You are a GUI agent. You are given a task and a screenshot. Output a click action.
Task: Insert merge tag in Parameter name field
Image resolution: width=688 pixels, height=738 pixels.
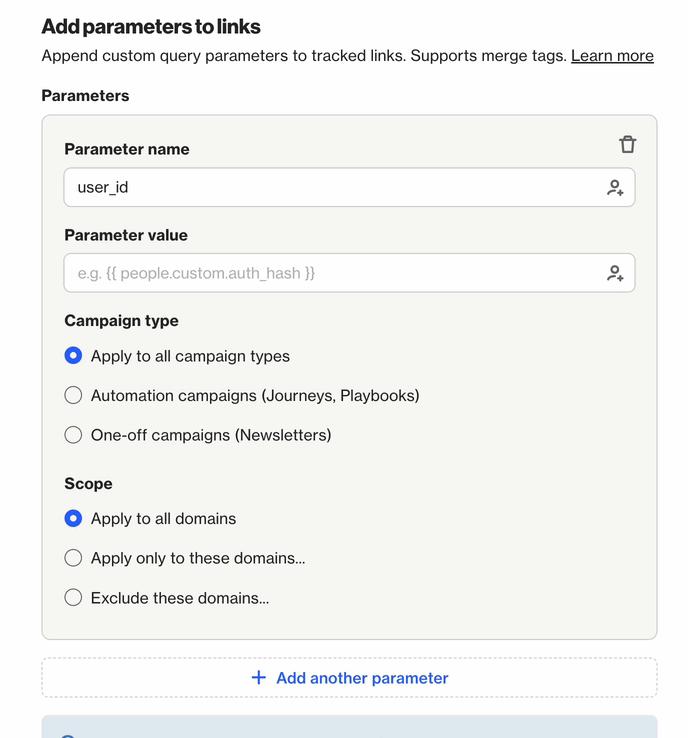615,188
